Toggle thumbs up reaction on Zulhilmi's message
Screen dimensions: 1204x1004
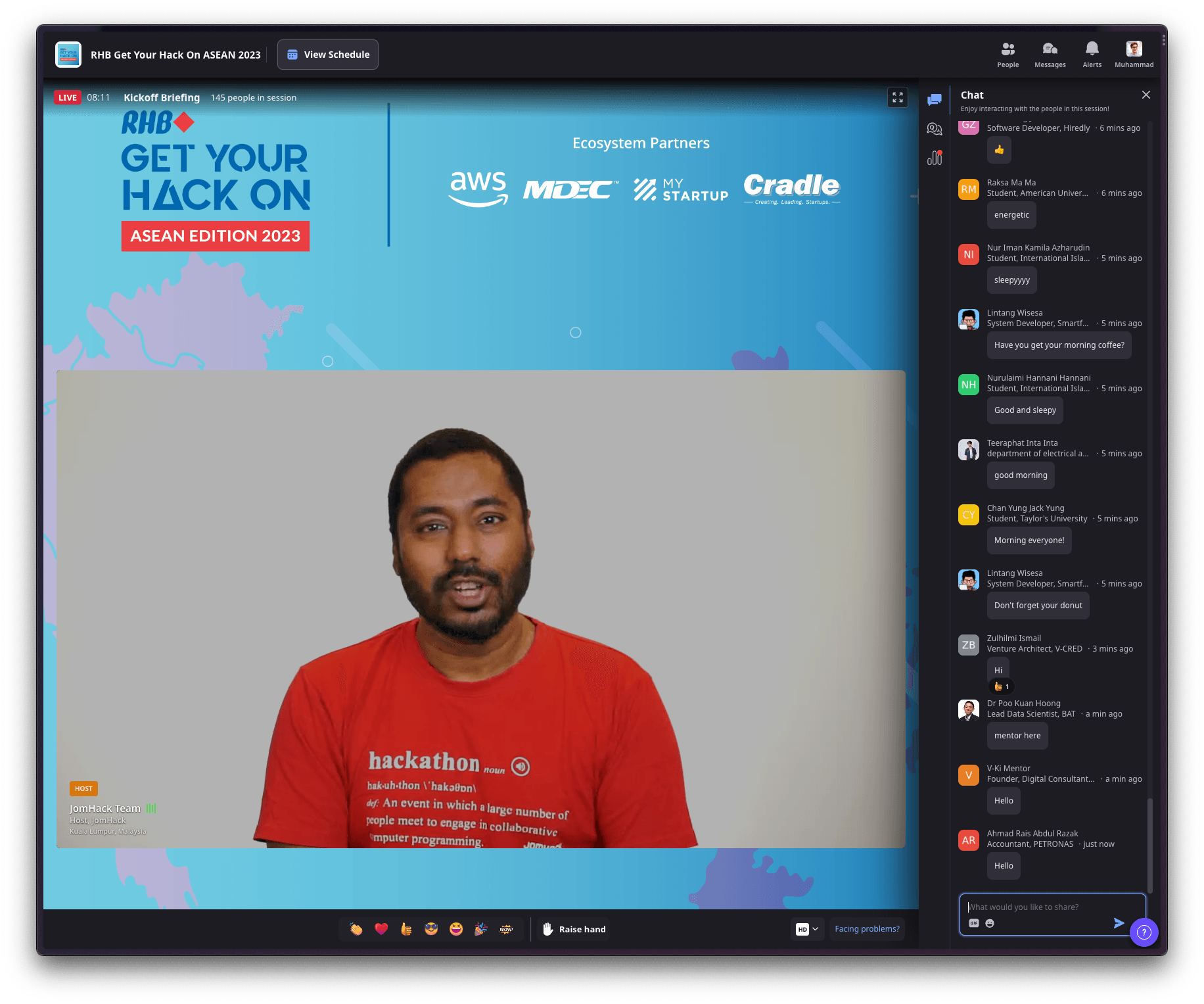[1002, 686]
